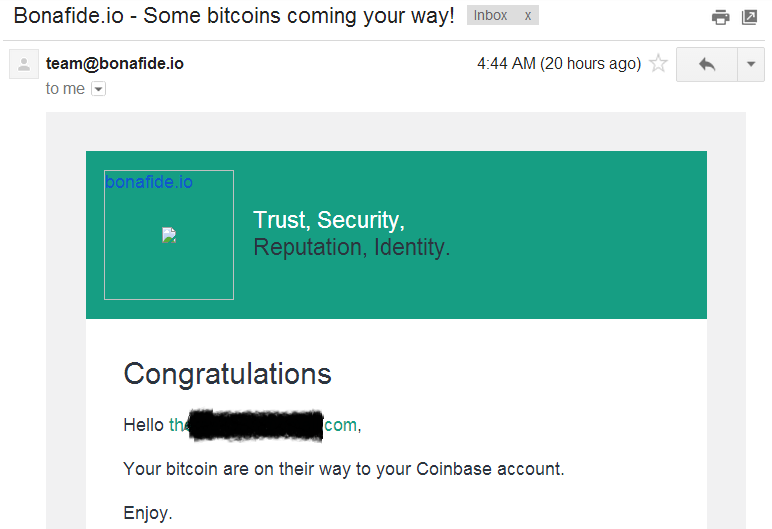Click the broken image icon in logo box
This screenshot has width=772, height=529.
point(169,235)
